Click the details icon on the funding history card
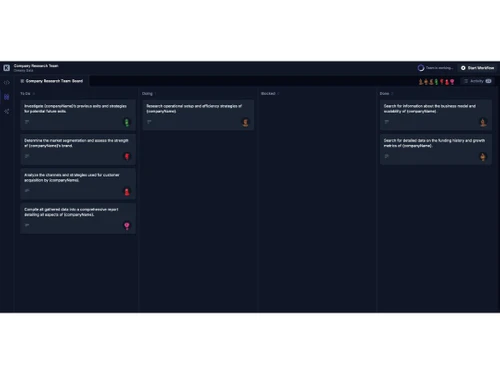This screenshot has width=500, height=375. point(386,156)
